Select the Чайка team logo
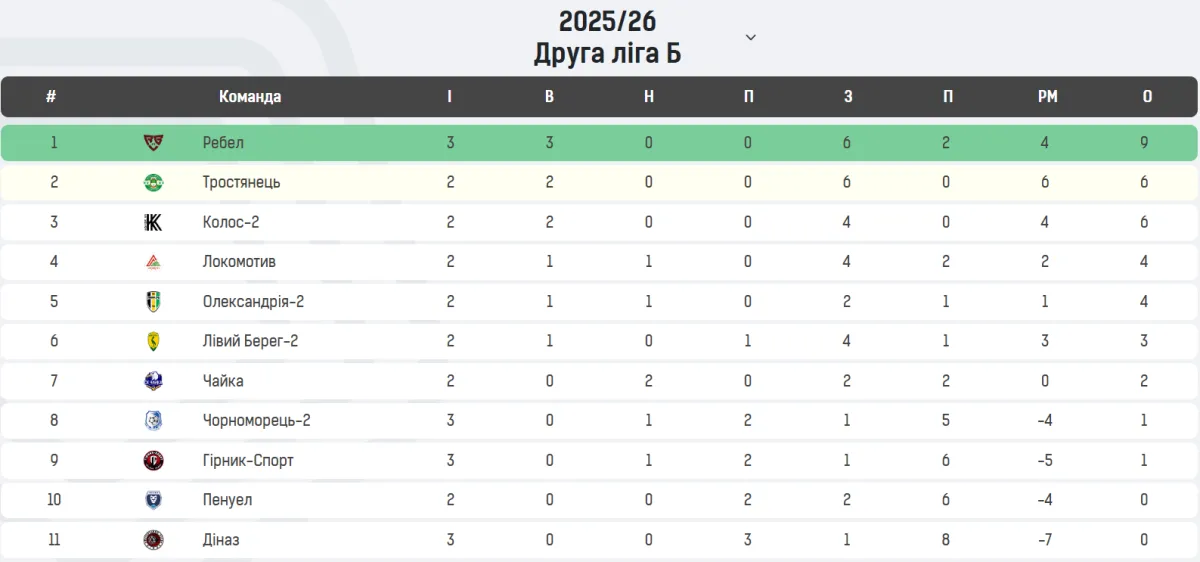The image size is (1200, 562). point(153,381)
